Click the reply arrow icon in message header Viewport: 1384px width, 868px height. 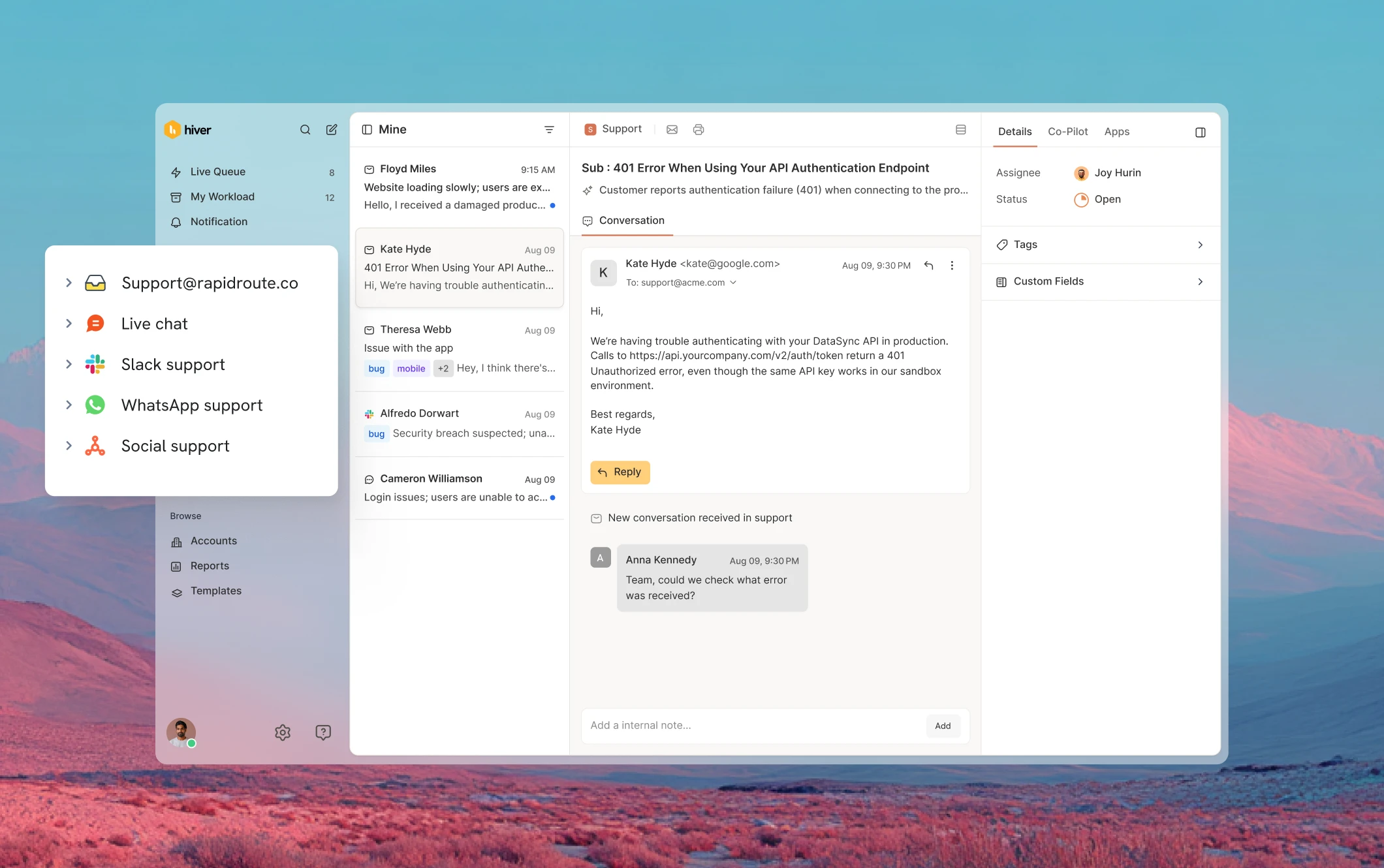pos(928,265)
